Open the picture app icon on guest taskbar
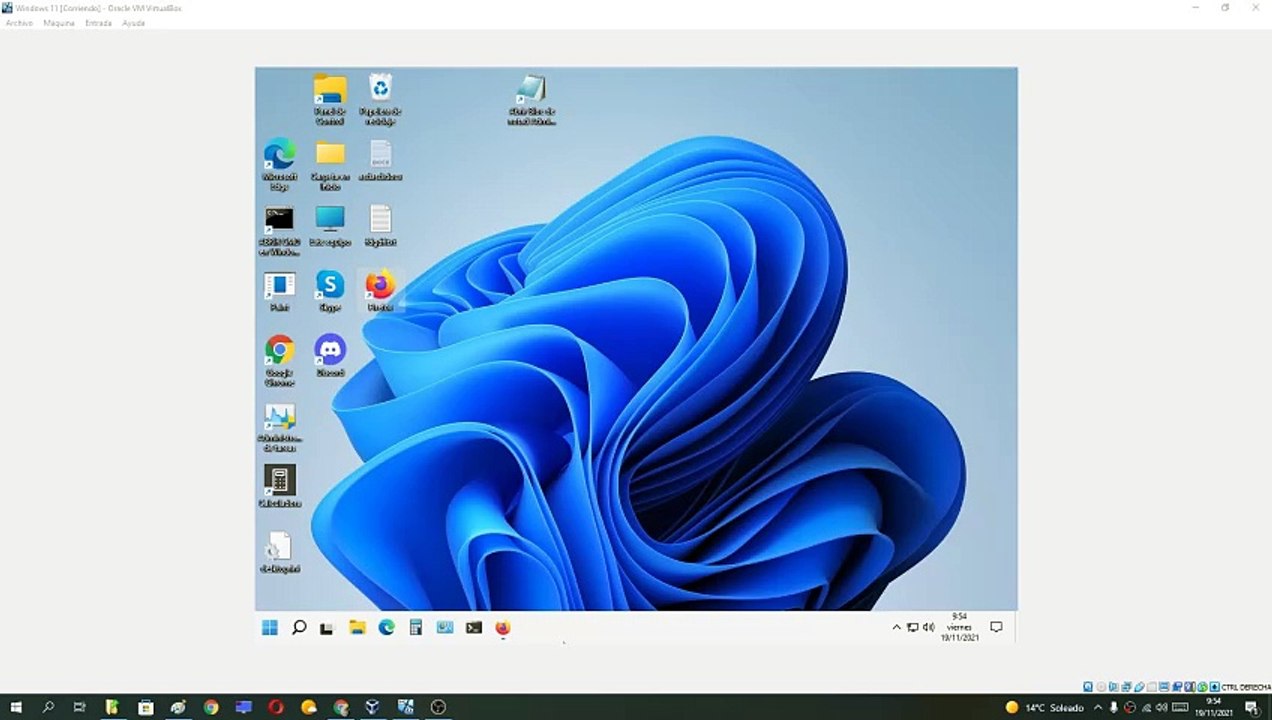The image size is (1272, 720). [x=445, y=627]
